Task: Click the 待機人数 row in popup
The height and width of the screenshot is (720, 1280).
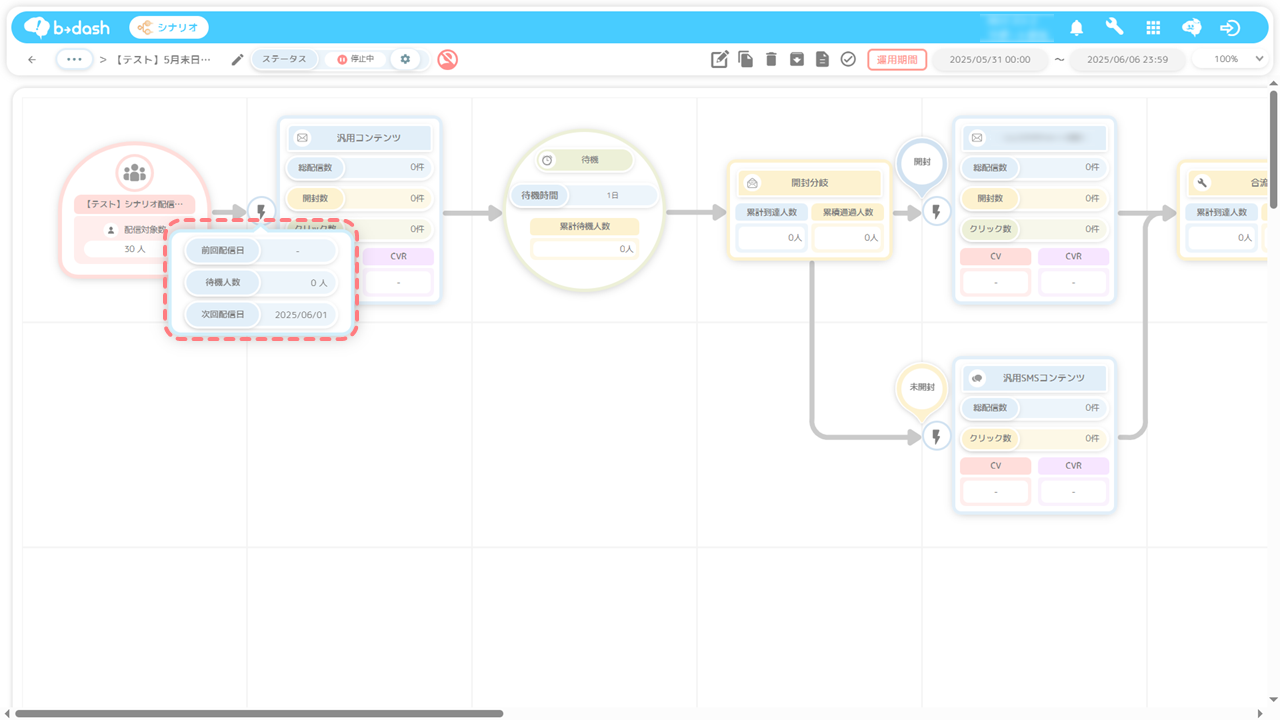Action: (261, 283)
